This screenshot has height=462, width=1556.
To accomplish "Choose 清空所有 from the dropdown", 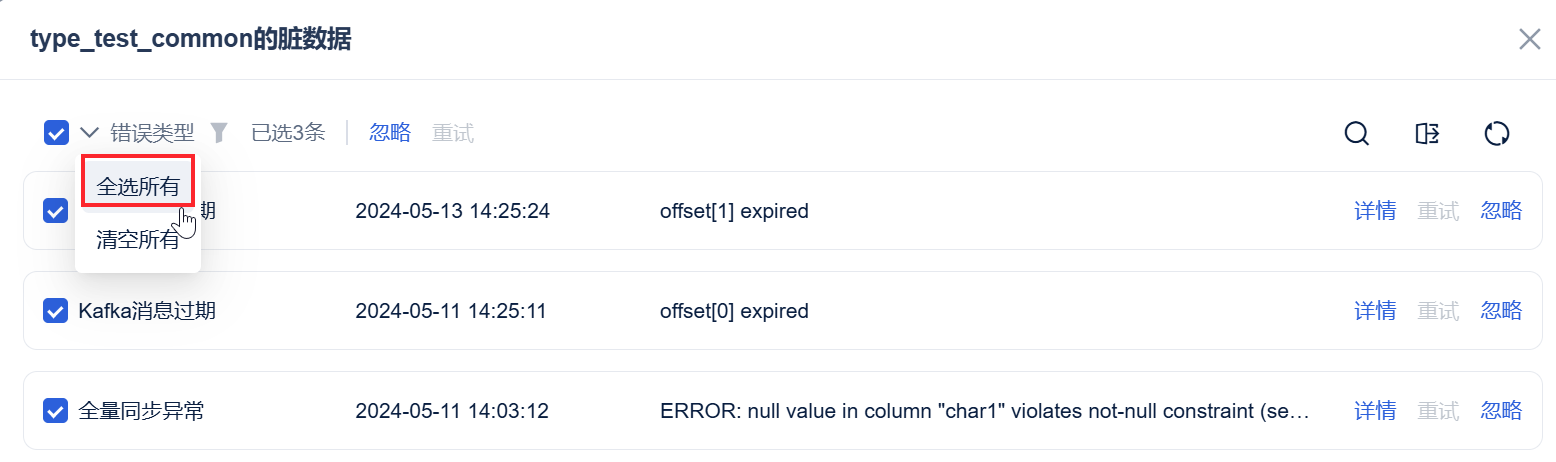I will pos(138,241).
